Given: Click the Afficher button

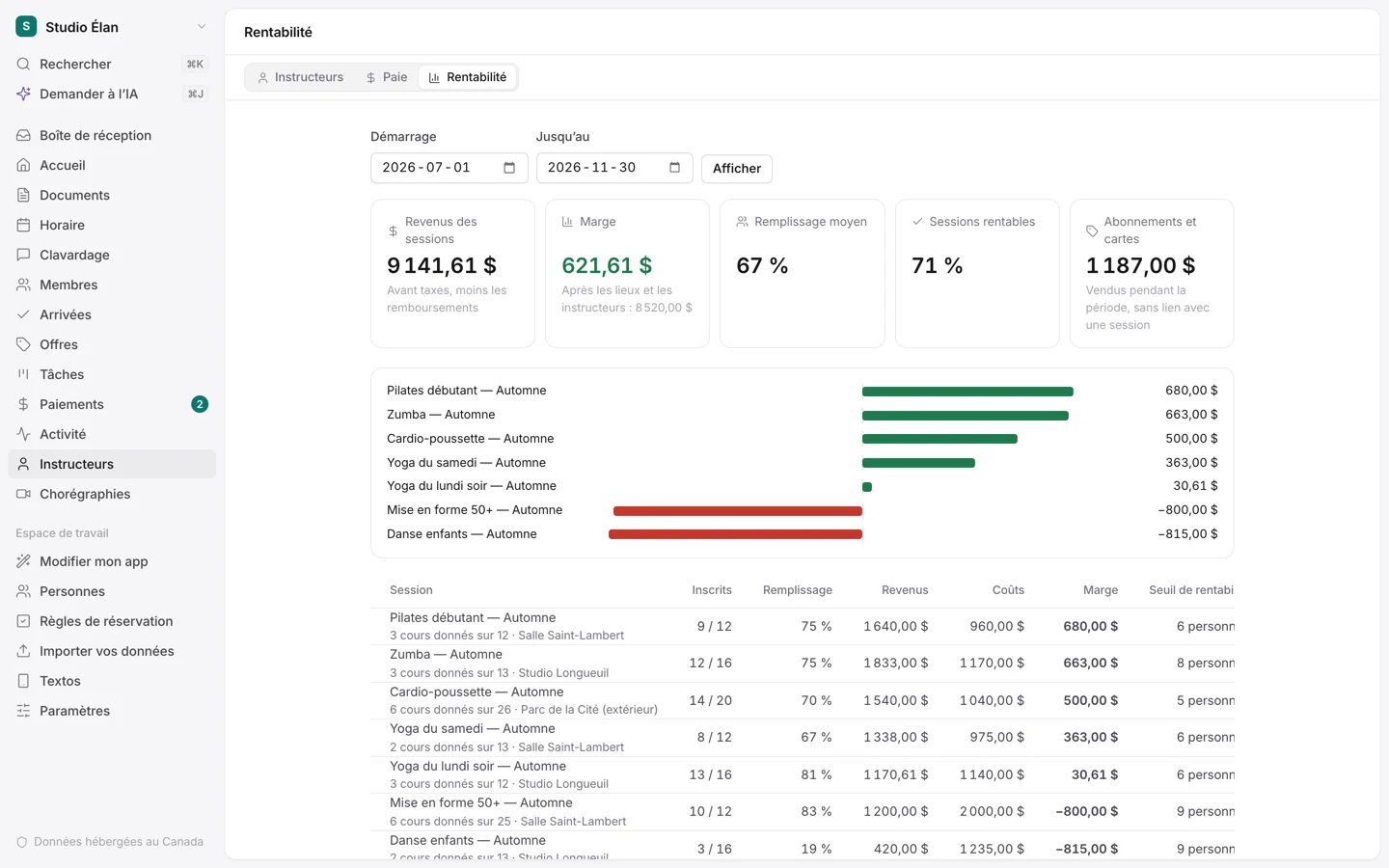Looking at the screenshot, I should (737, 168).
